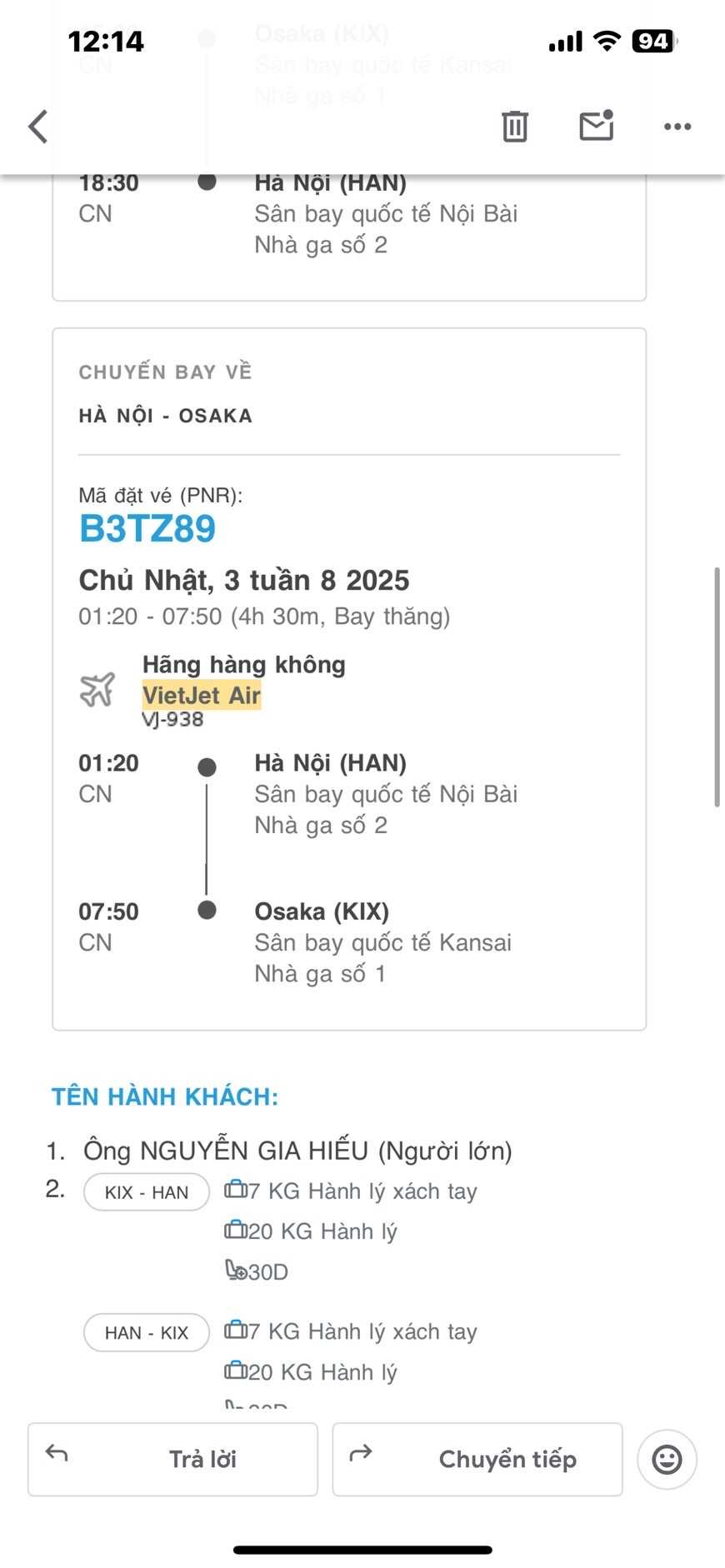The image size is (725, 1568).
Task: Tap the booking code B3TZ89
Action: pyautogui.click(x=147, y=528)
